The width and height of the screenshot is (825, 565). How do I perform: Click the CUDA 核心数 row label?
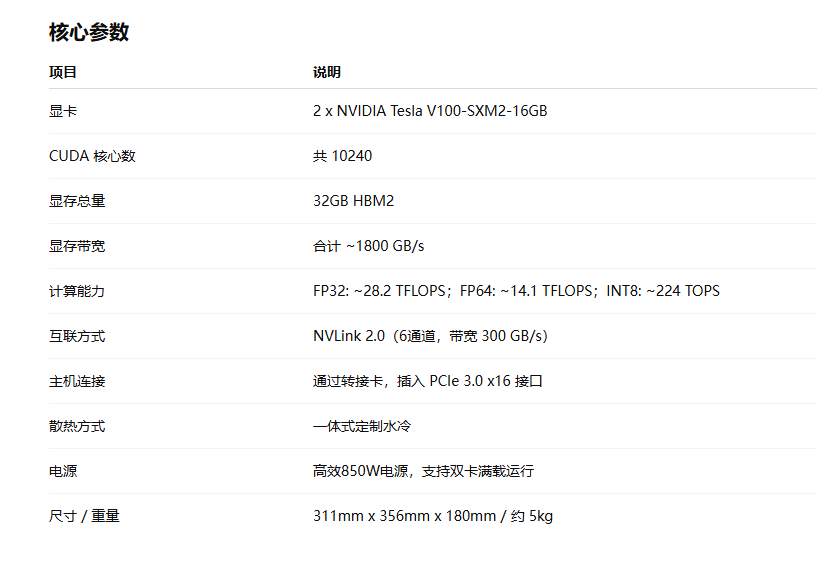coord(92,156)
